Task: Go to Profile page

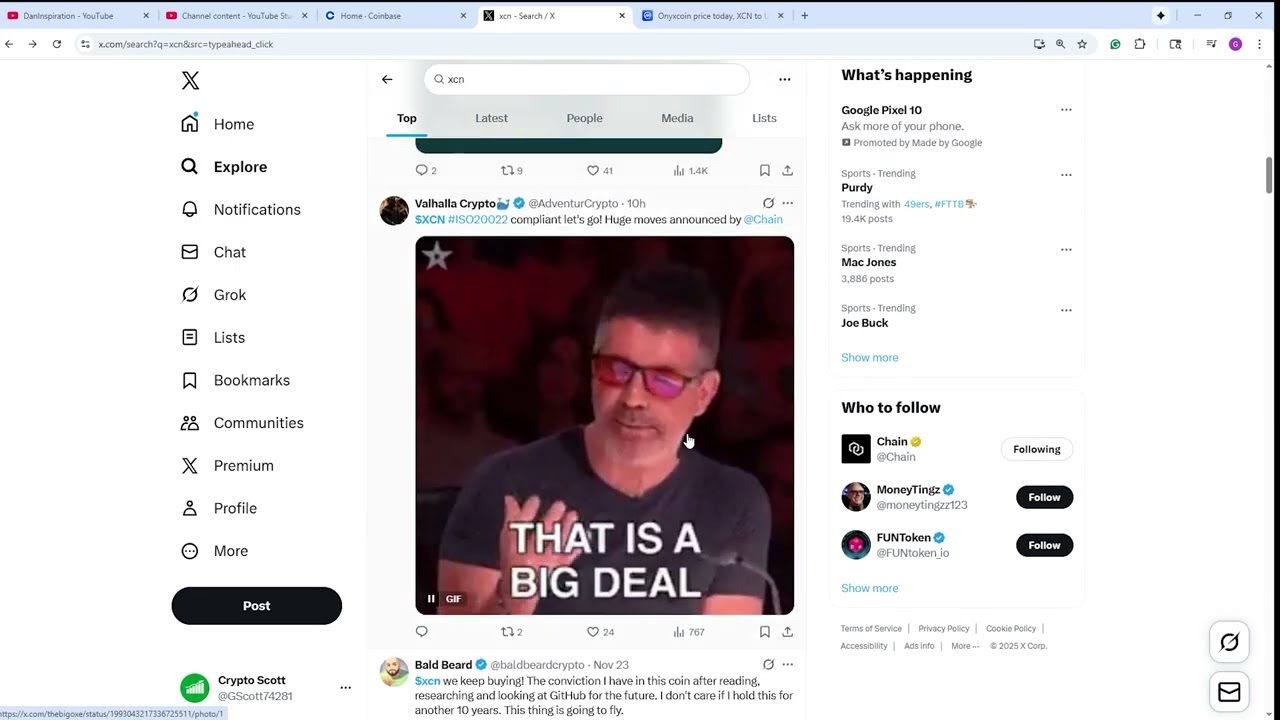Action: pos(218,508)
